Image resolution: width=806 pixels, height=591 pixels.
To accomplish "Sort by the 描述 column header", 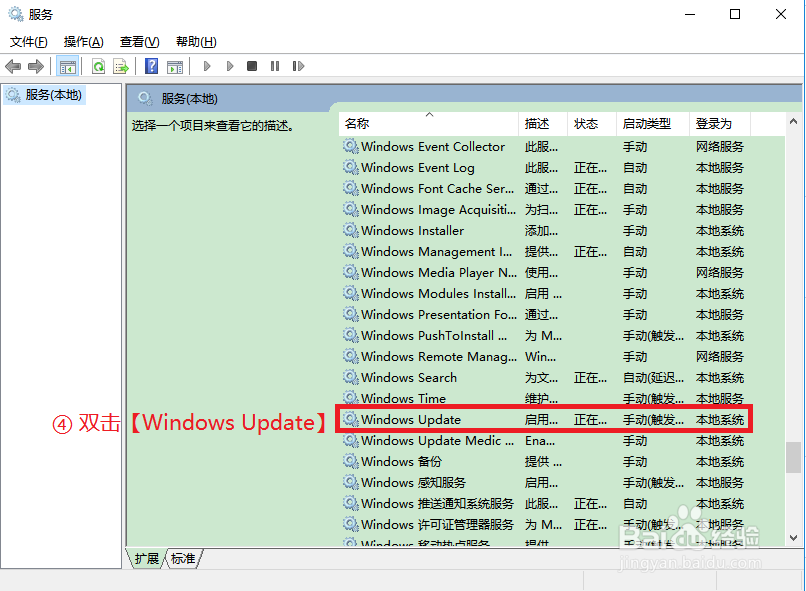I will [543, 124].
